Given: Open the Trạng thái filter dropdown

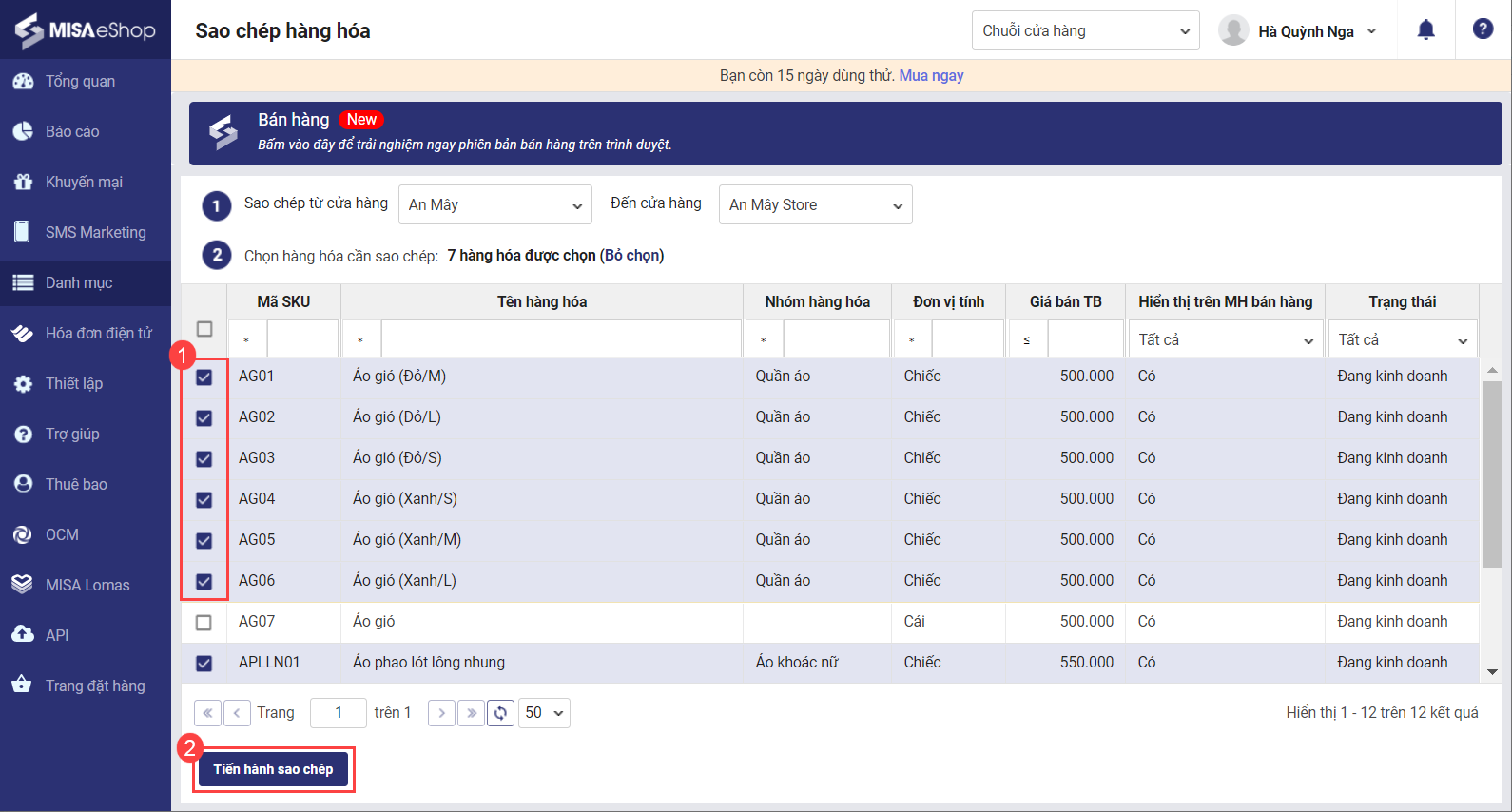Looking at the screenshot, I should (1402, 340).
